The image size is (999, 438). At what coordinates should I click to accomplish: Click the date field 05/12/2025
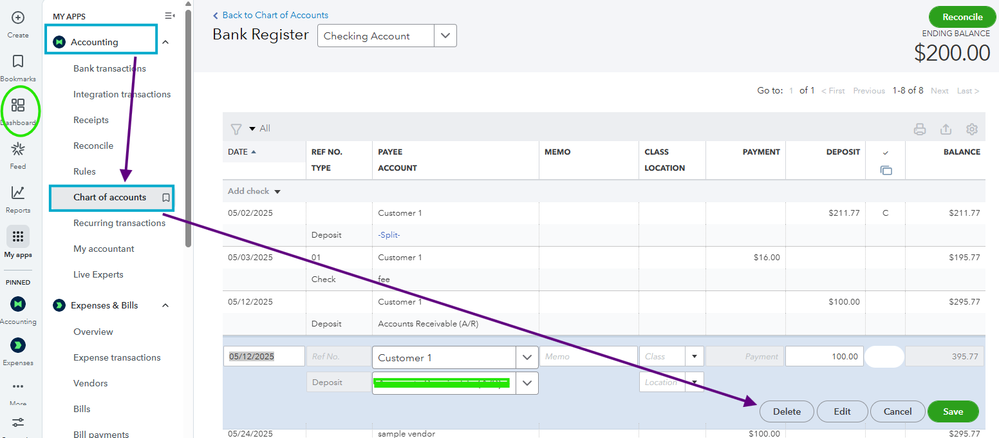(264, 357)
